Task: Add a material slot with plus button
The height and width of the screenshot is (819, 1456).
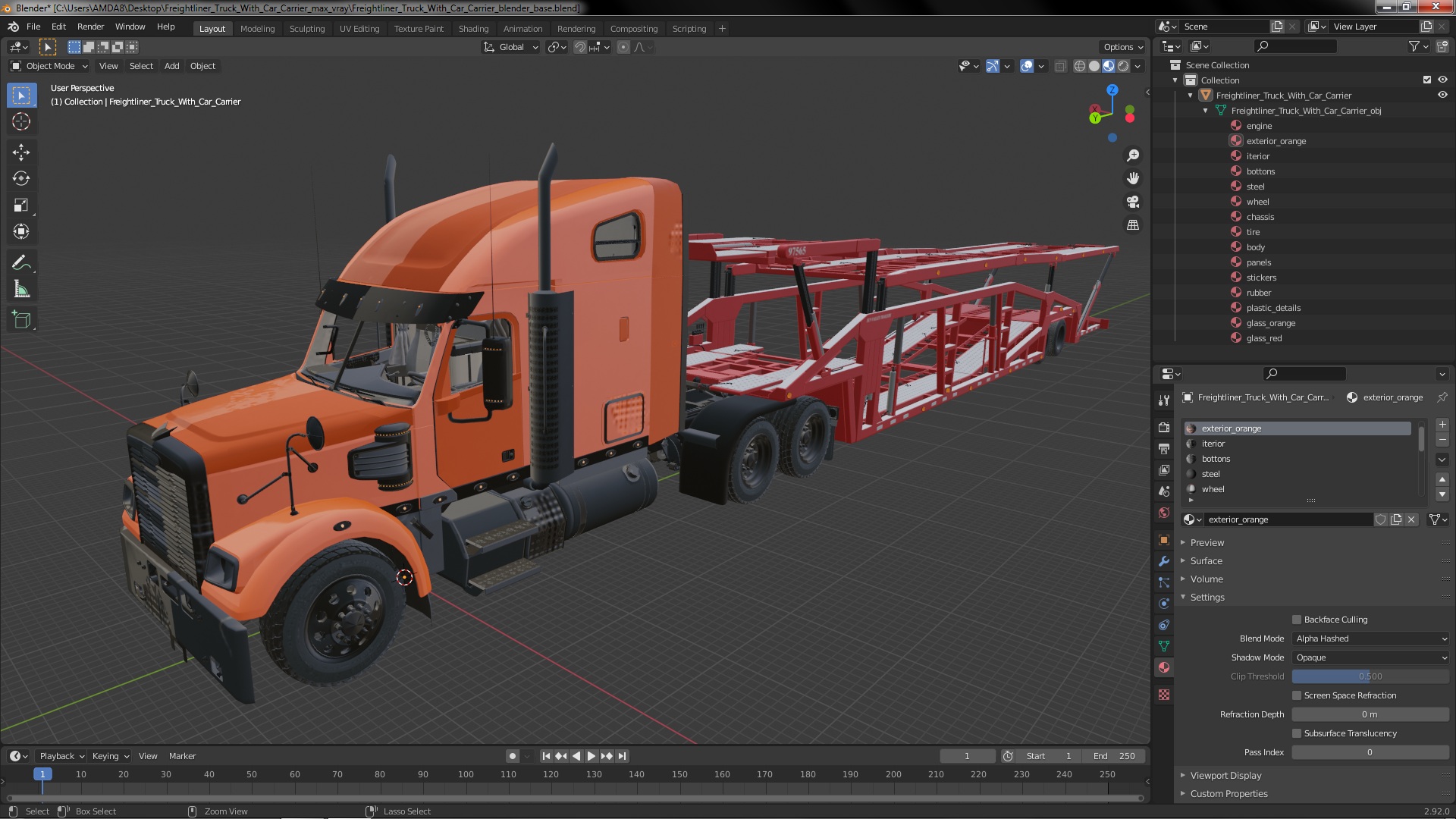Action: [1442, 425]
